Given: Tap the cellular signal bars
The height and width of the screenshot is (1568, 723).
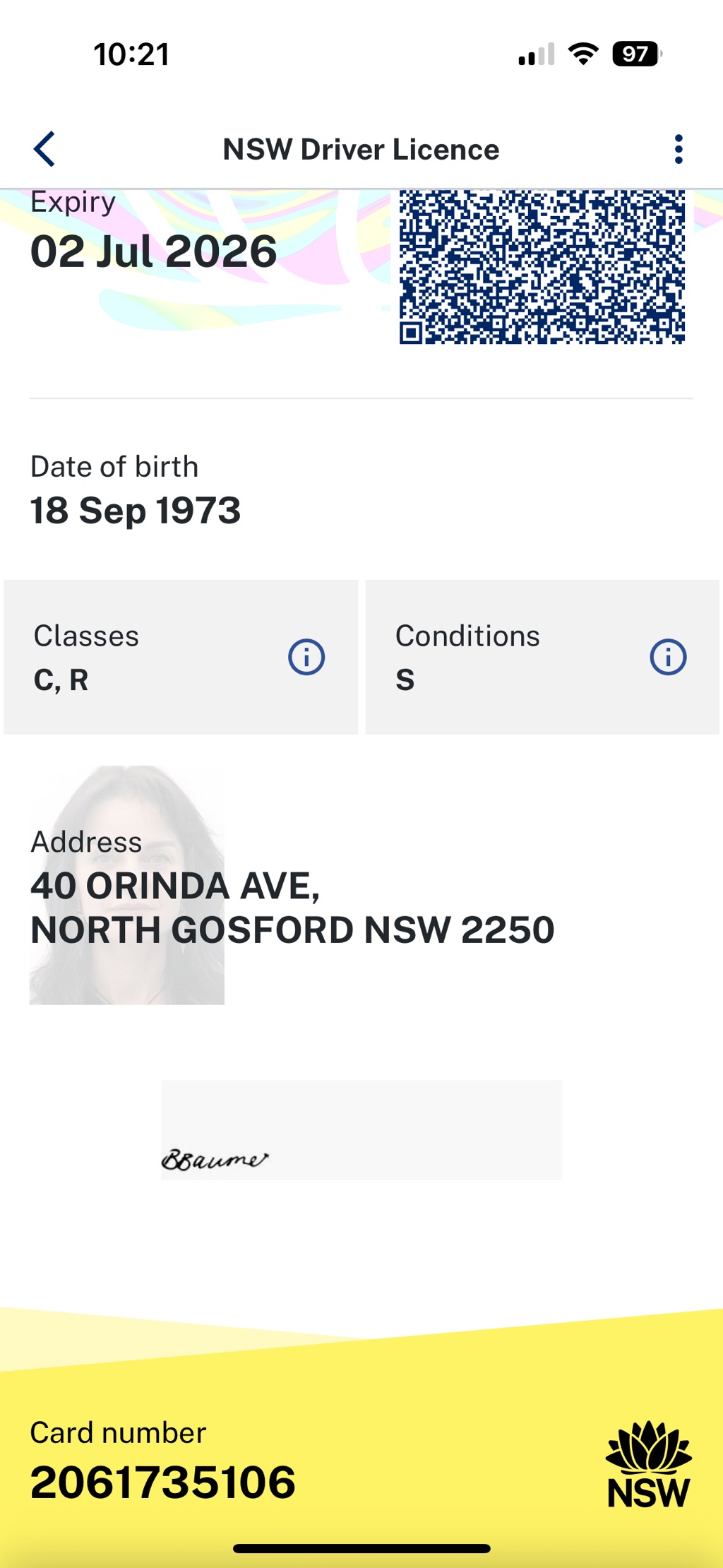Looking at the screenshot, I should (x=536, y=54).
